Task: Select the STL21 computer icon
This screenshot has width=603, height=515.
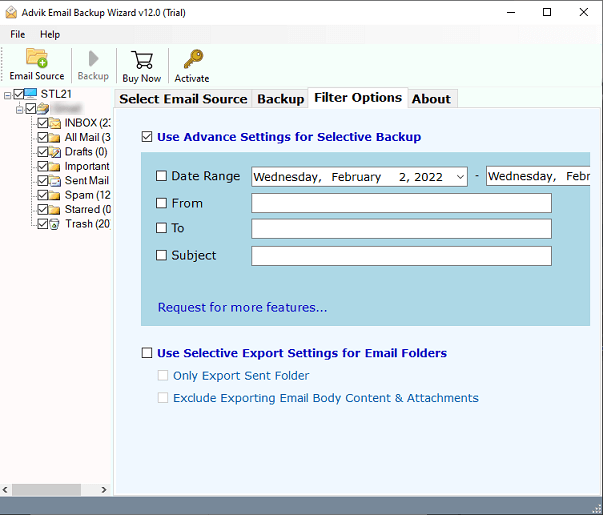Action: pyautogui.click(x=30, y=93)
